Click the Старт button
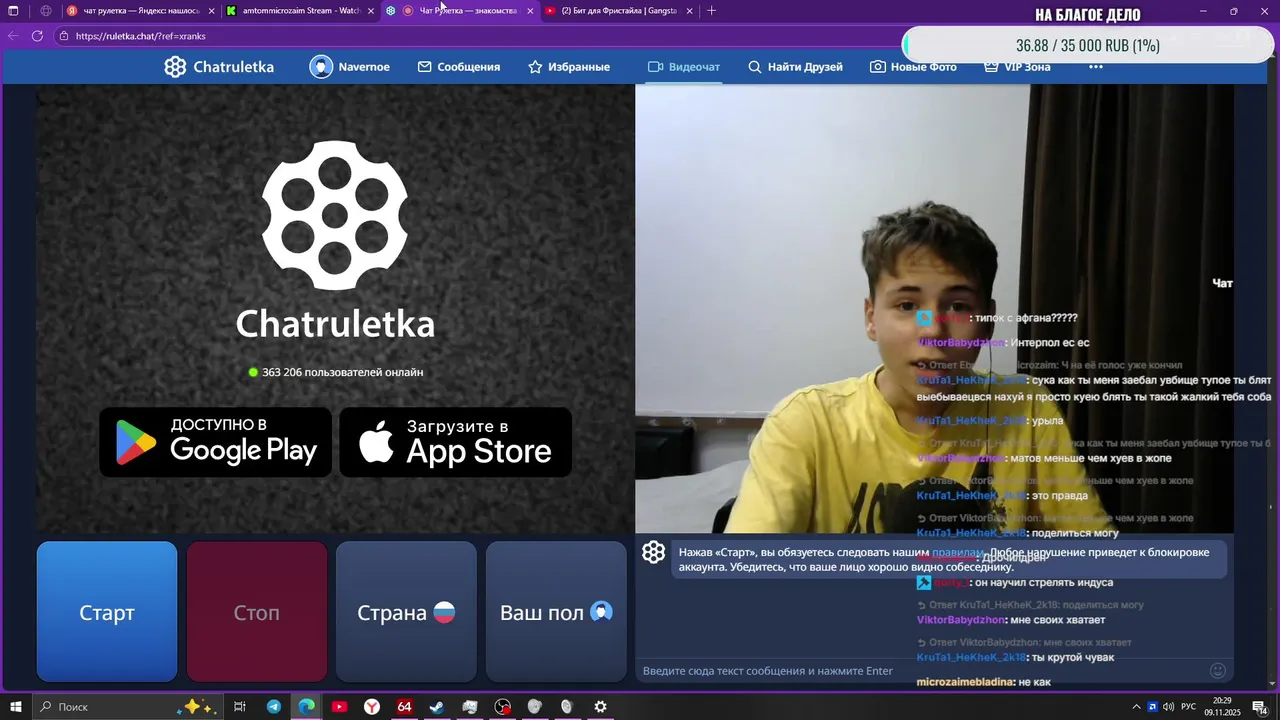Screen dimensions: 1280x720 (107, 612)
